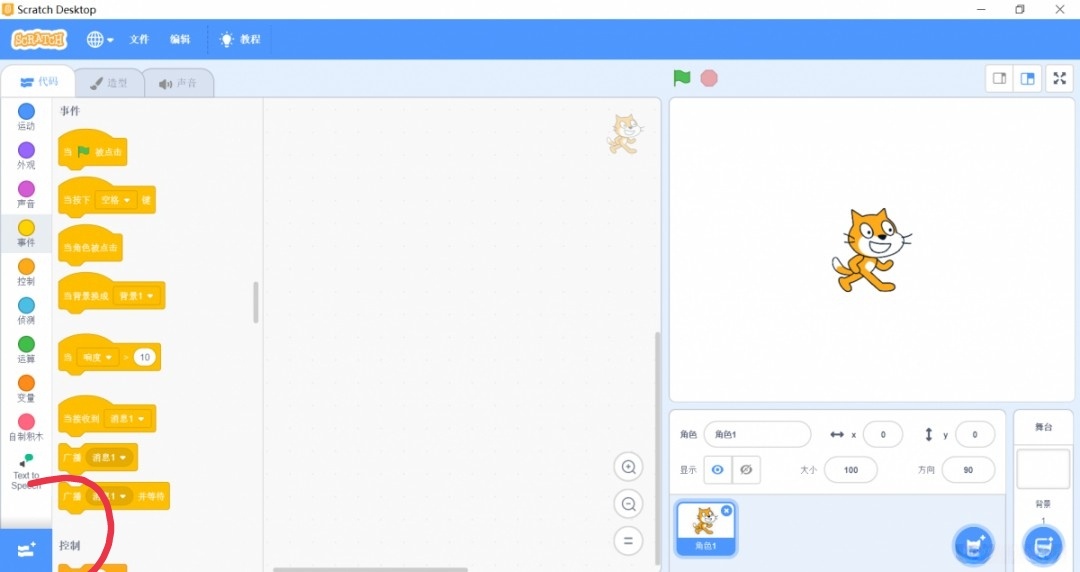Click the 大小 size field 100
The height and width of the screenshot is (572, 1080).
[x=851, y=469]
